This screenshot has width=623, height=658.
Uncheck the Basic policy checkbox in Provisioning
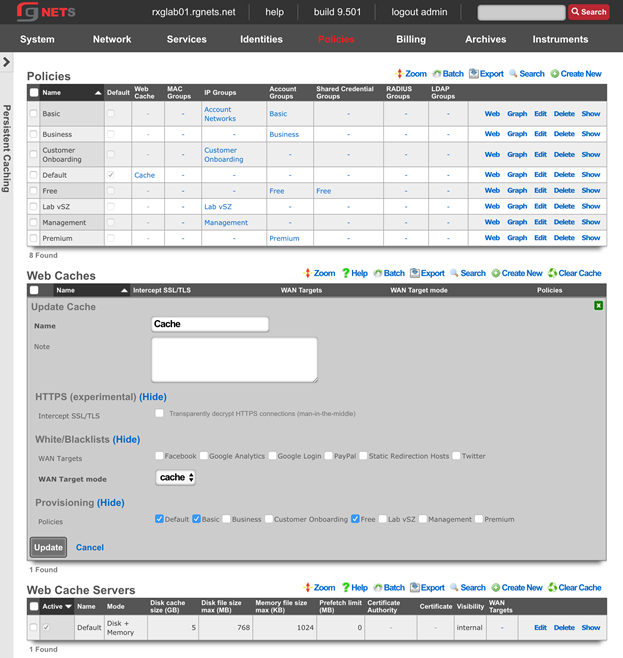(x=196, y=519)
